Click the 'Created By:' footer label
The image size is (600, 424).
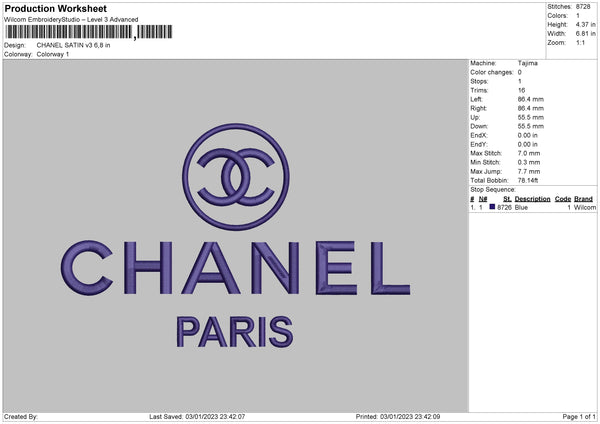[21, 416]
